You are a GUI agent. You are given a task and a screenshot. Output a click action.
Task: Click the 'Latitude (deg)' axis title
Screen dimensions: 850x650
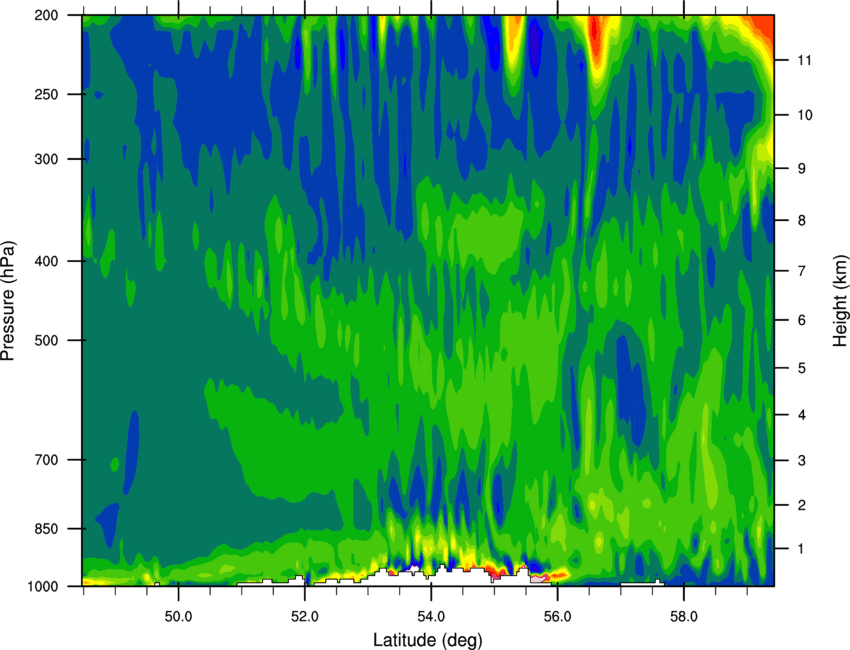[x=428, y=640]
